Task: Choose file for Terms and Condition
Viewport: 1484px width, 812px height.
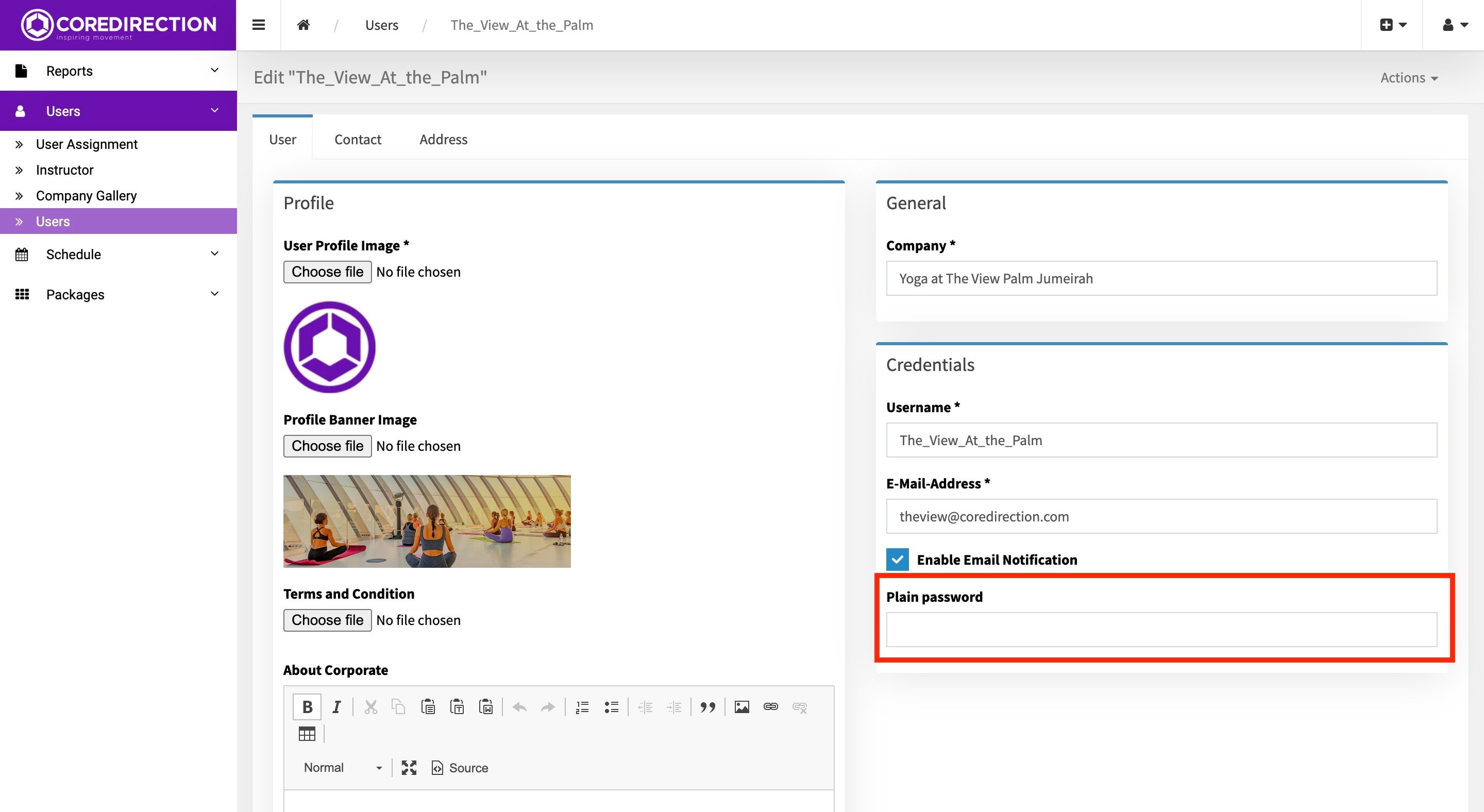Action: click(327, 620)
